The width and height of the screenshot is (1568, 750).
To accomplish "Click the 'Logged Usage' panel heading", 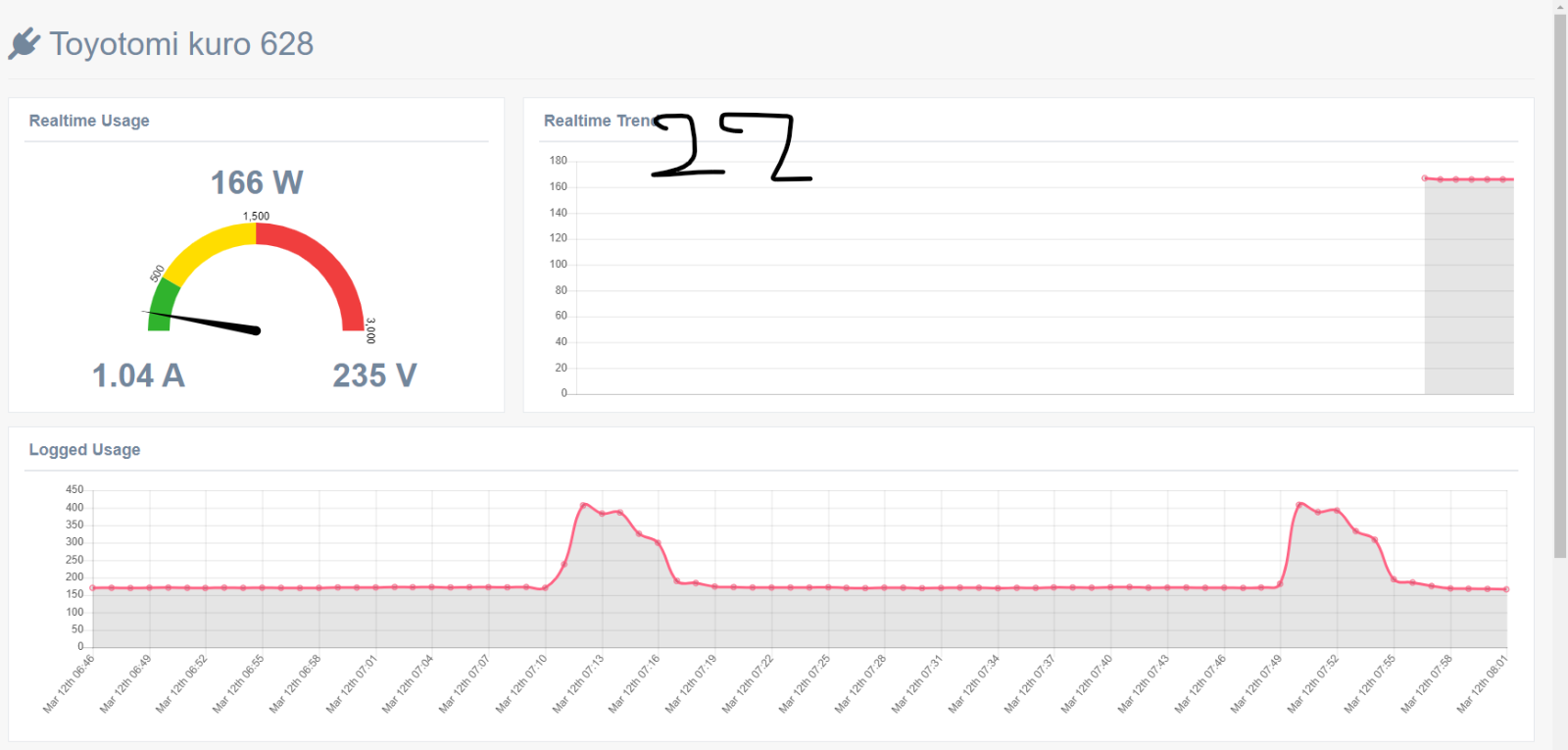I will tap(84, 449).
